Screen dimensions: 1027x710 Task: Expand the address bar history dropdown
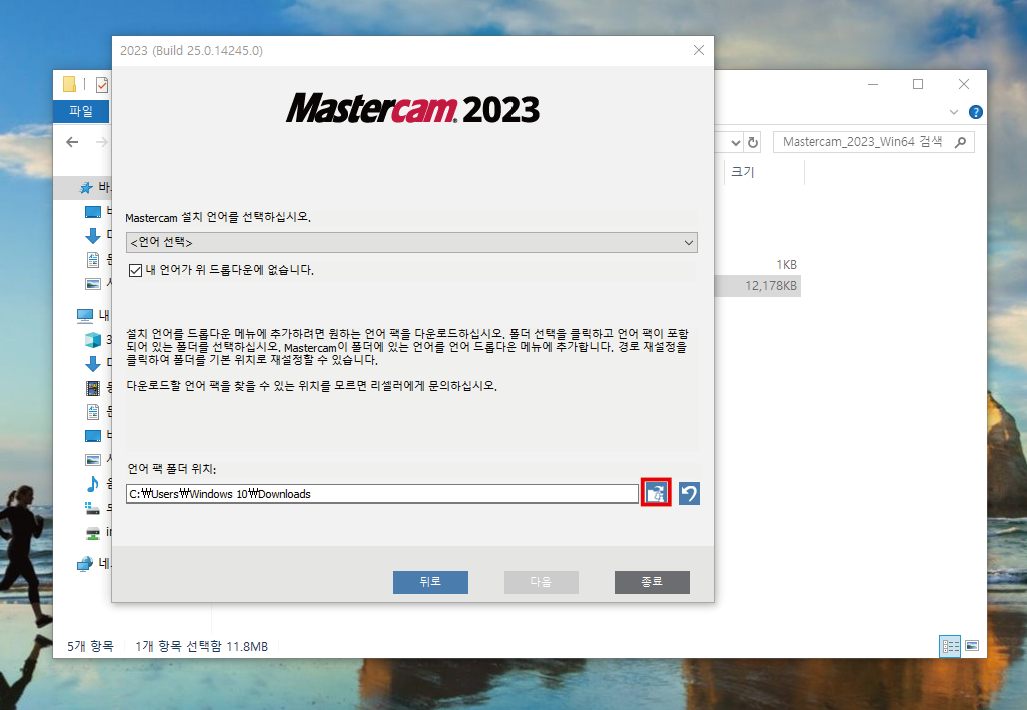pyautogui.click(x=736, y=142)
